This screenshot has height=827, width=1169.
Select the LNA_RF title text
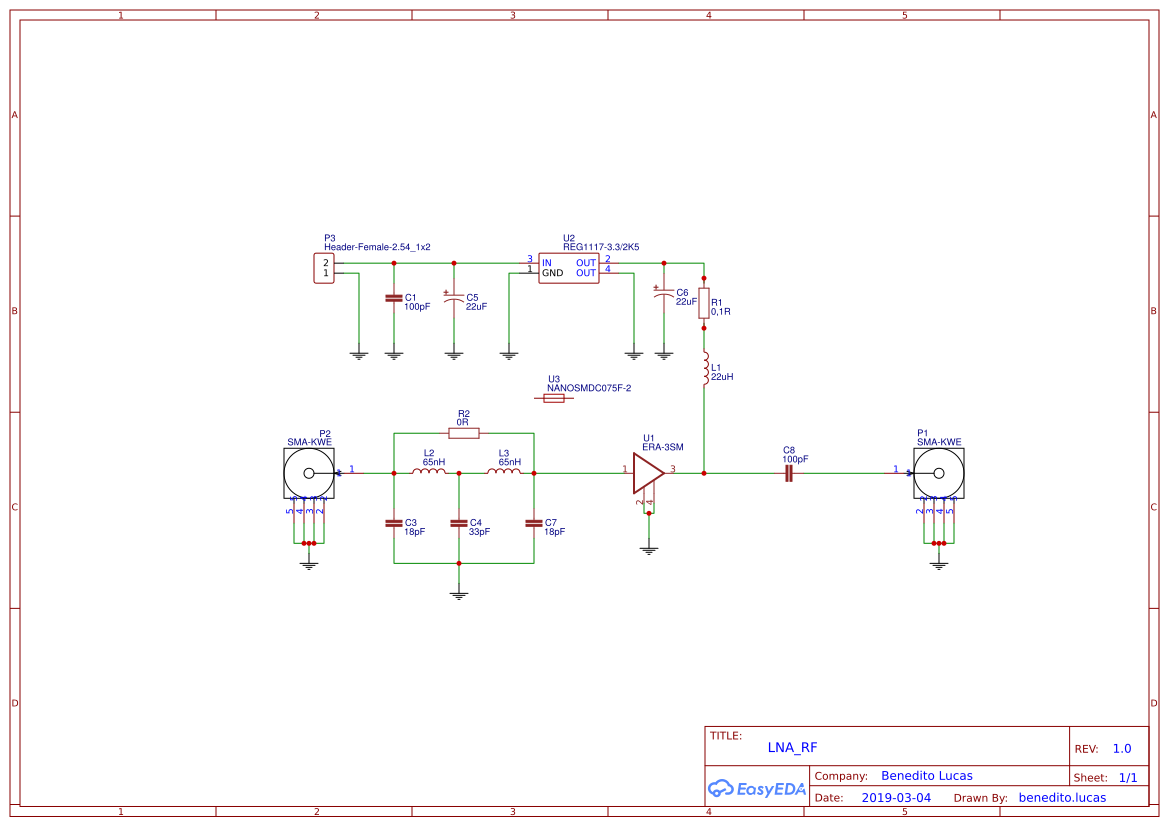[792, 747]
